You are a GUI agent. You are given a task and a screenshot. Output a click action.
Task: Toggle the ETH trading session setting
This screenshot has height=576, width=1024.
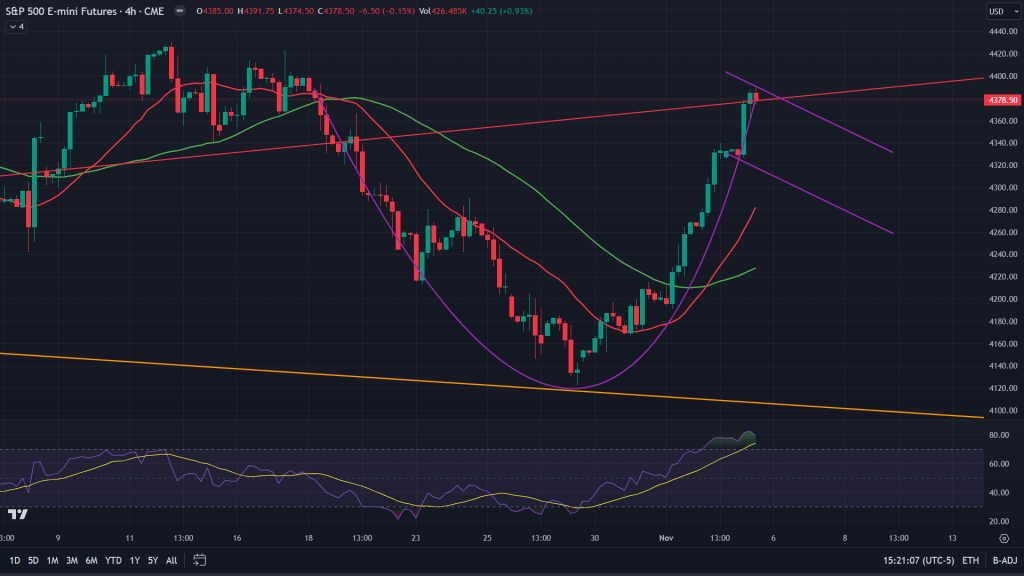(969, 559)
